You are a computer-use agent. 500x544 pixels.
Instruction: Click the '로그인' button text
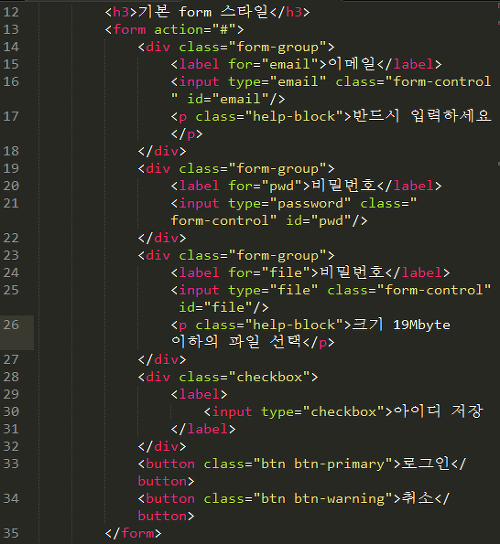click(425, 464)
